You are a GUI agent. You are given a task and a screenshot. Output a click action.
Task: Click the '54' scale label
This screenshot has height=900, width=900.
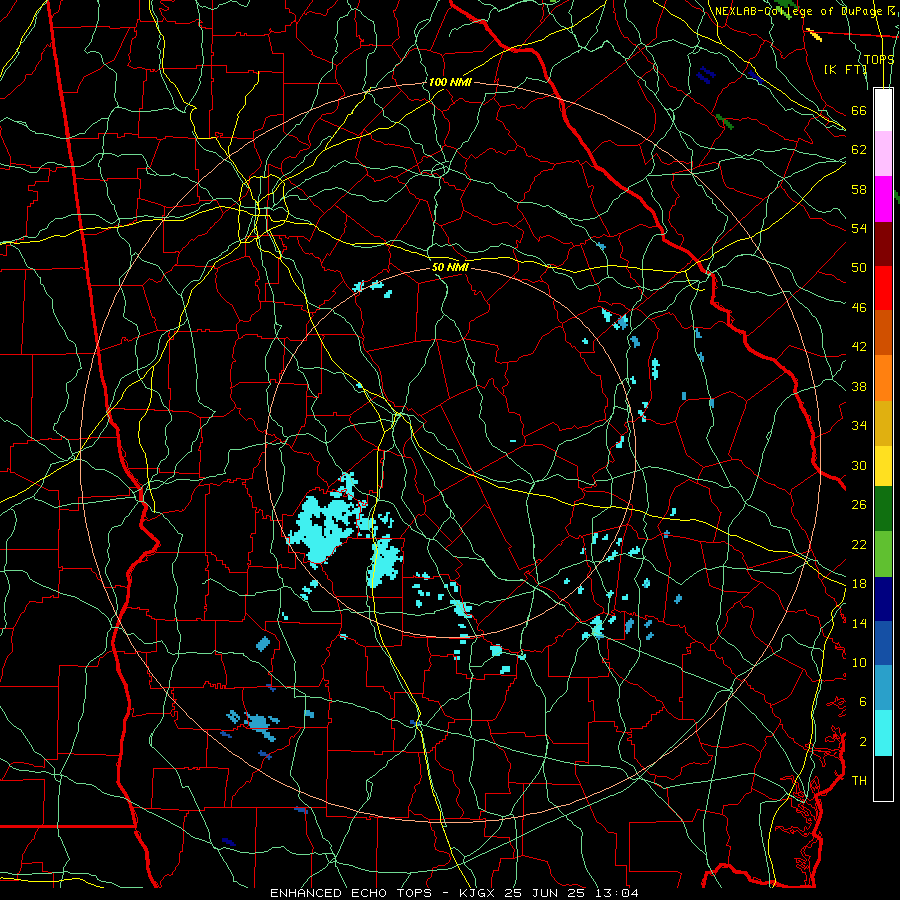click(x=859, y=228)
